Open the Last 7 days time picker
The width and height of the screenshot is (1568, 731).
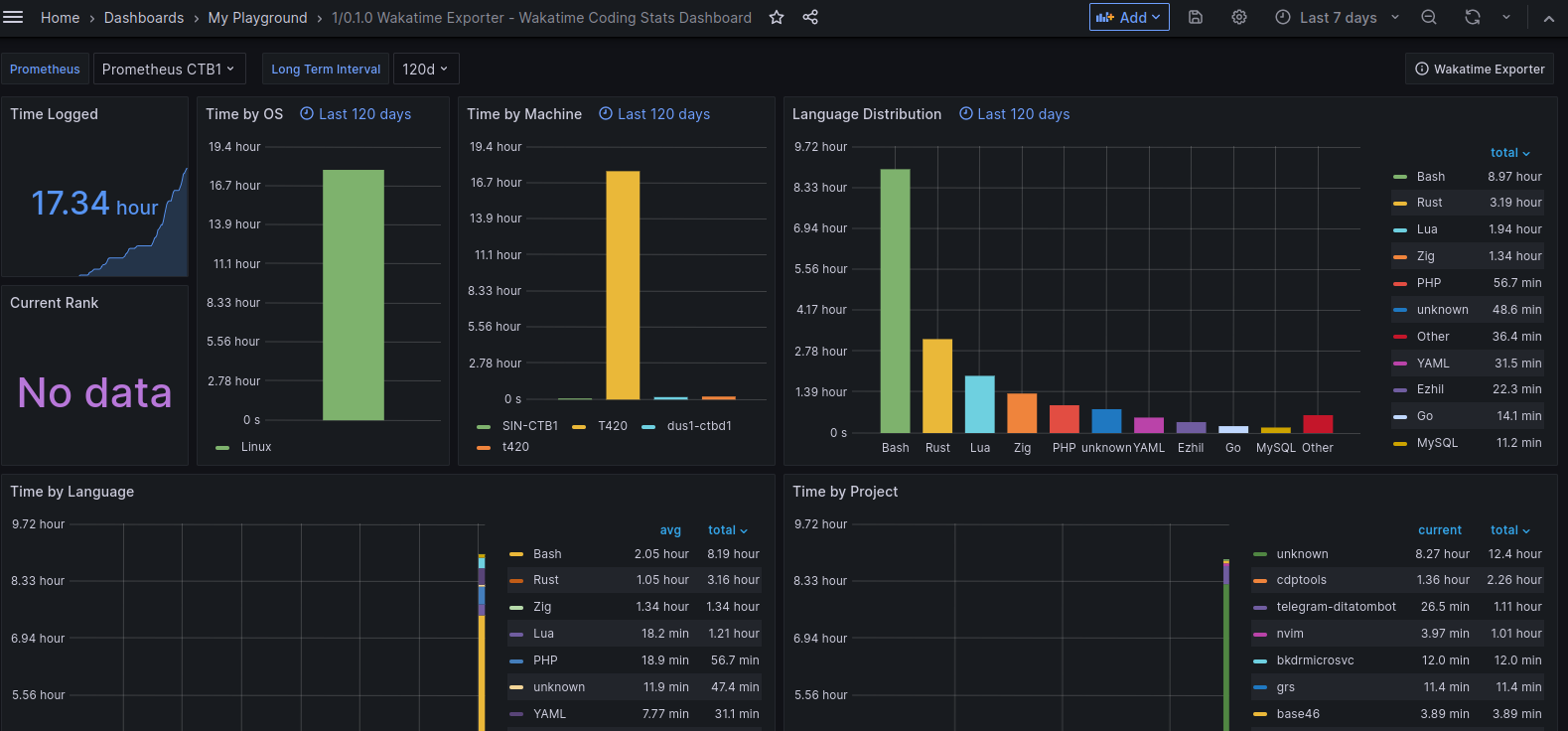tap(1337, 18)
